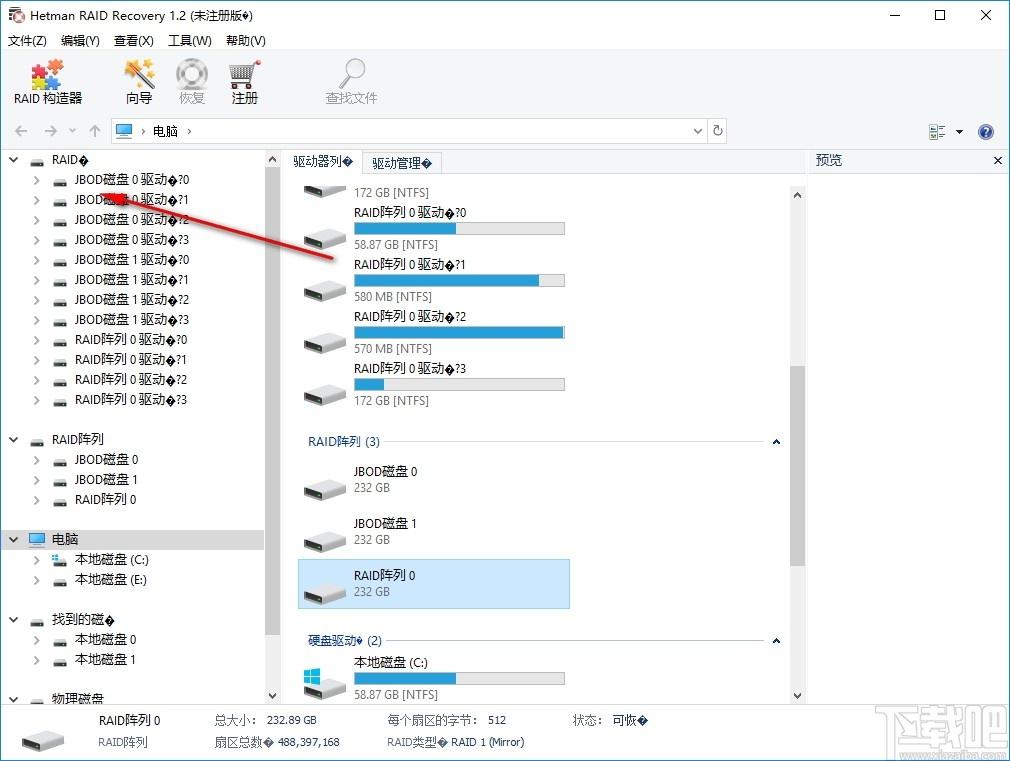Open the RAID 构造器 tool
1010x761 pixels.
pos(48,82)
